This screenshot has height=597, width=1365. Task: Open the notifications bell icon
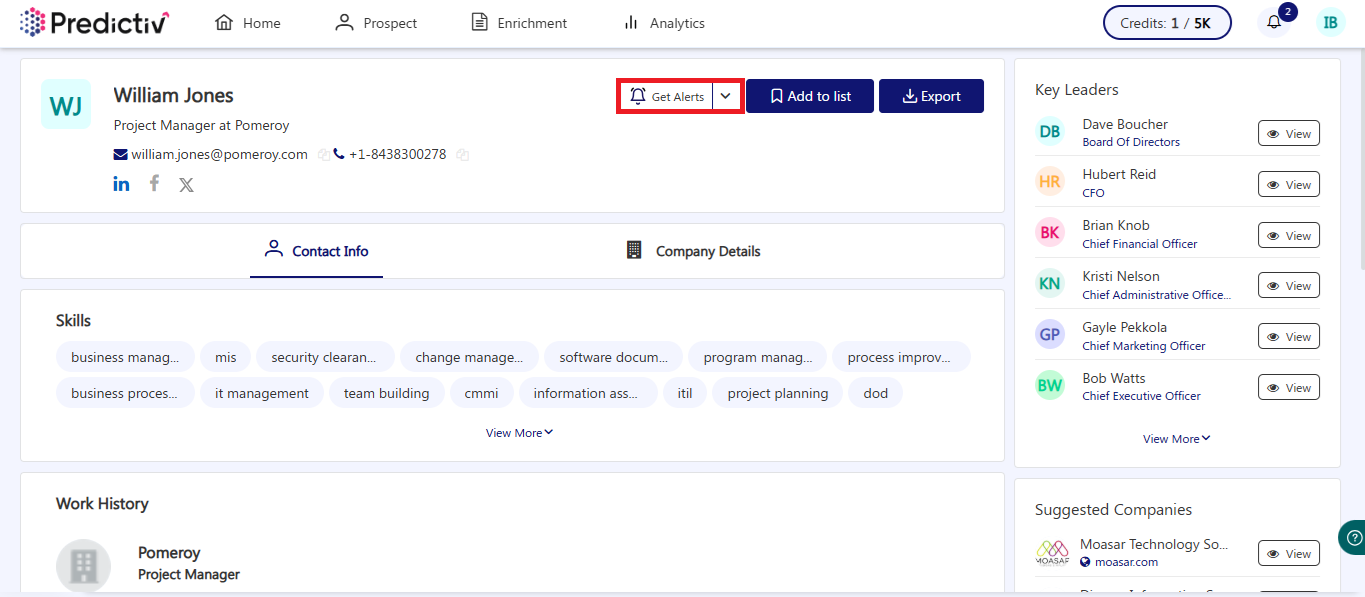pos(1273,22)
